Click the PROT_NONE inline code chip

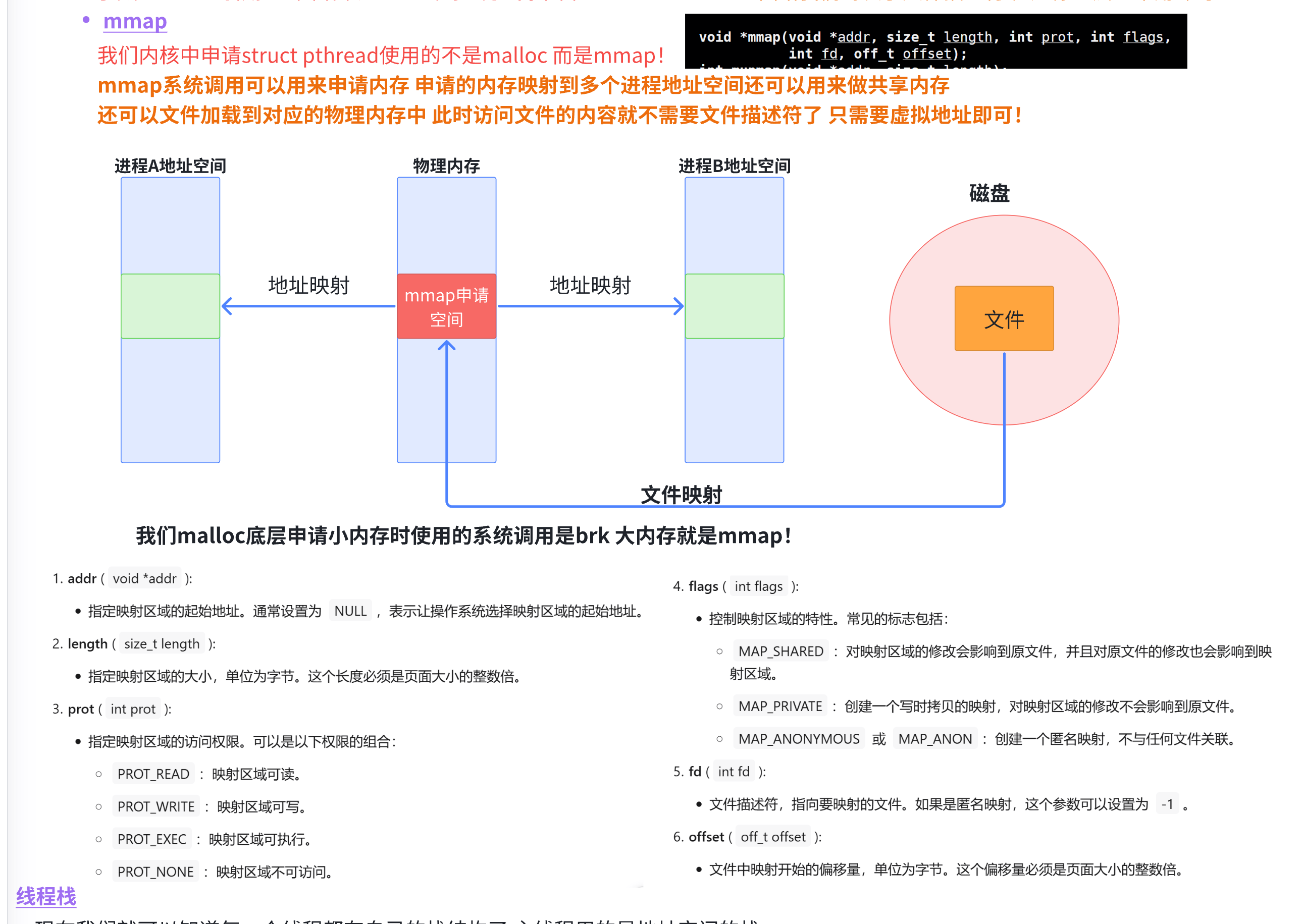[x=155, y=872]
